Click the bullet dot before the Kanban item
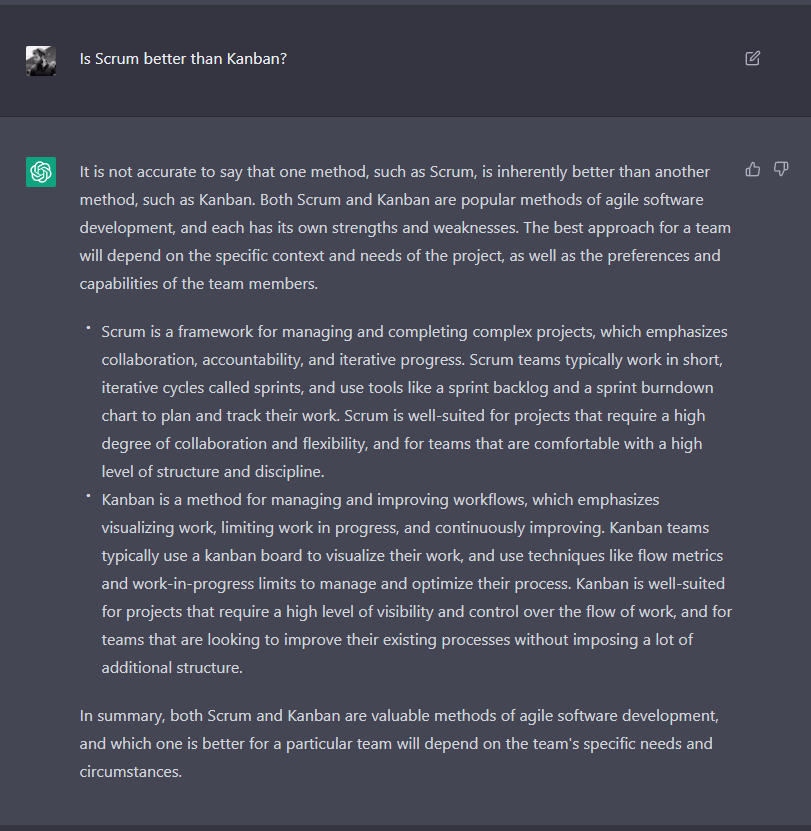This screenshot has width=811, height=831. (88, 495)
